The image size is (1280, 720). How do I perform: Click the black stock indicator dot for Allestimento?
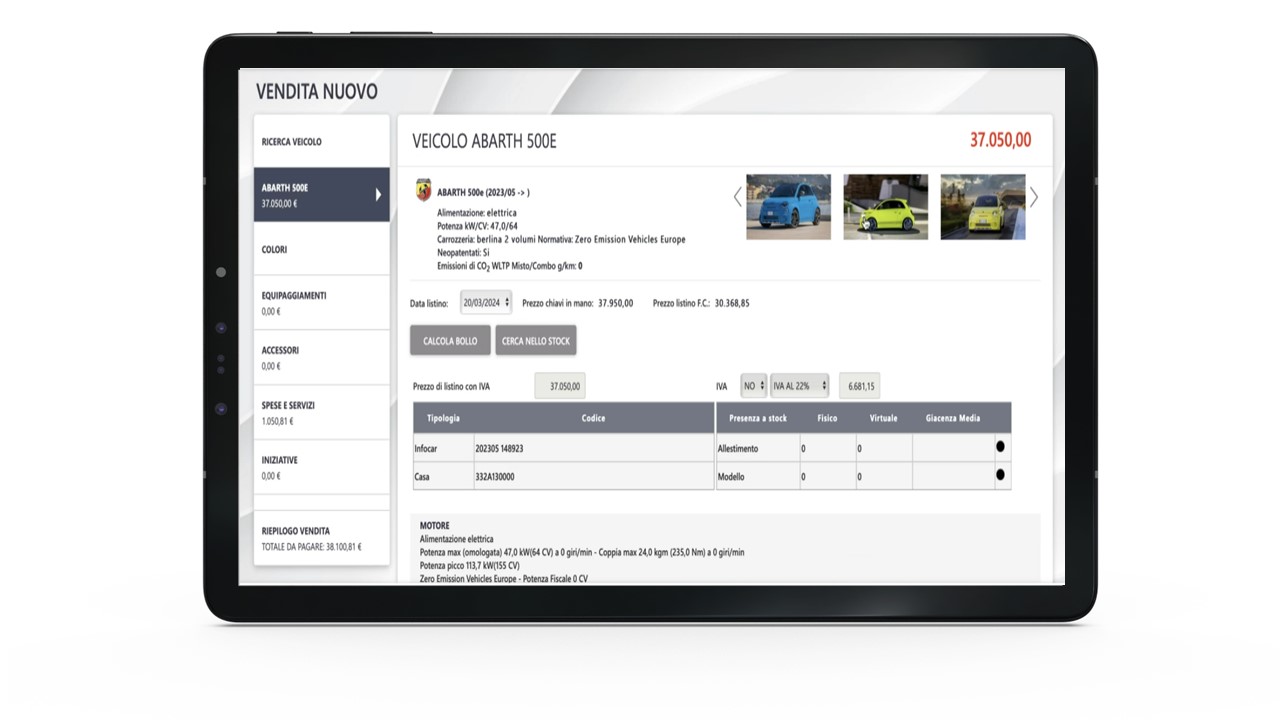click(x=1000, y=447)
